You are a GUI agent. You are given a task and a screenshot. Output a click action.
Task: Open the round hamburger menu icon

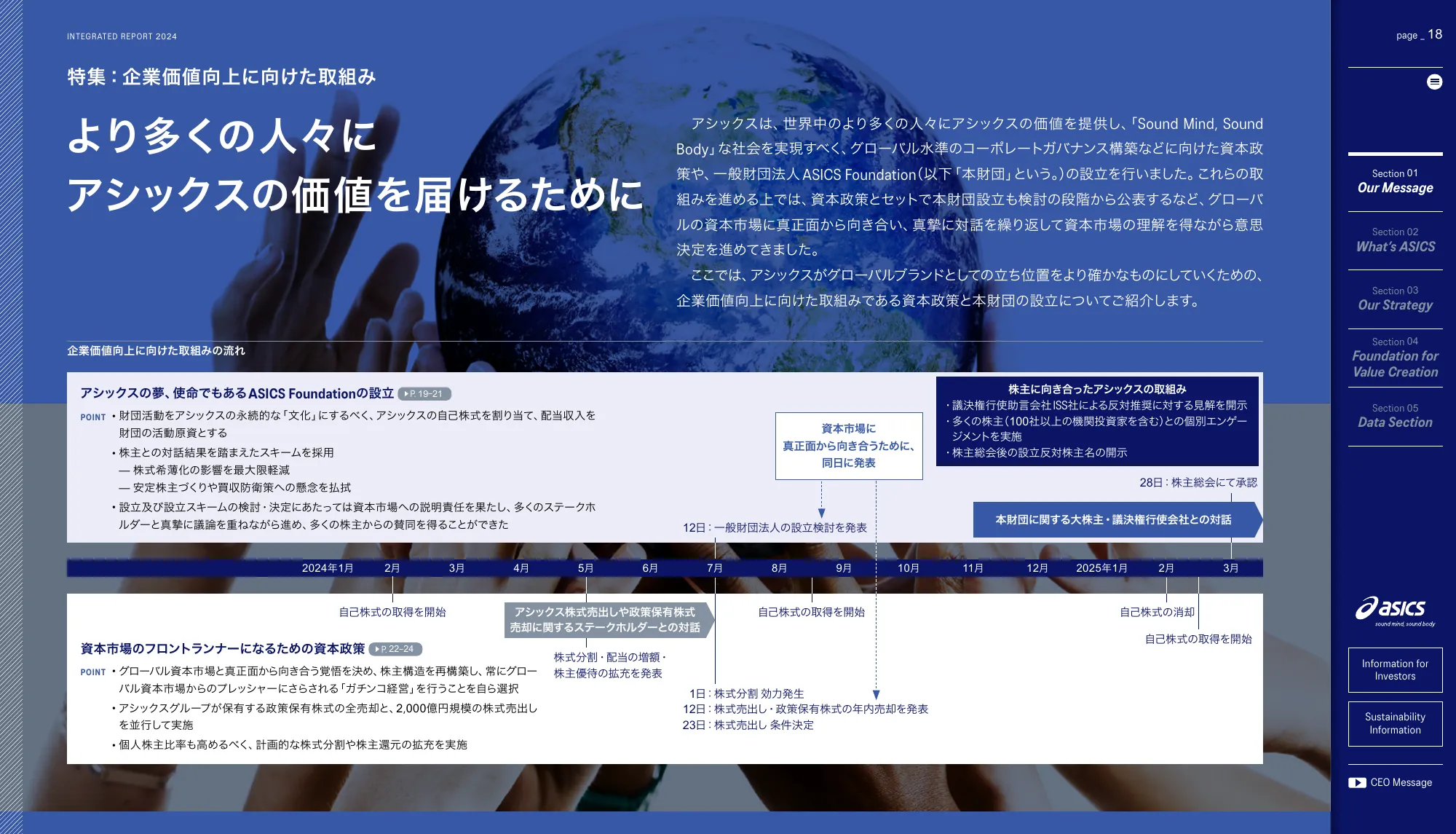pos(1434,82)
